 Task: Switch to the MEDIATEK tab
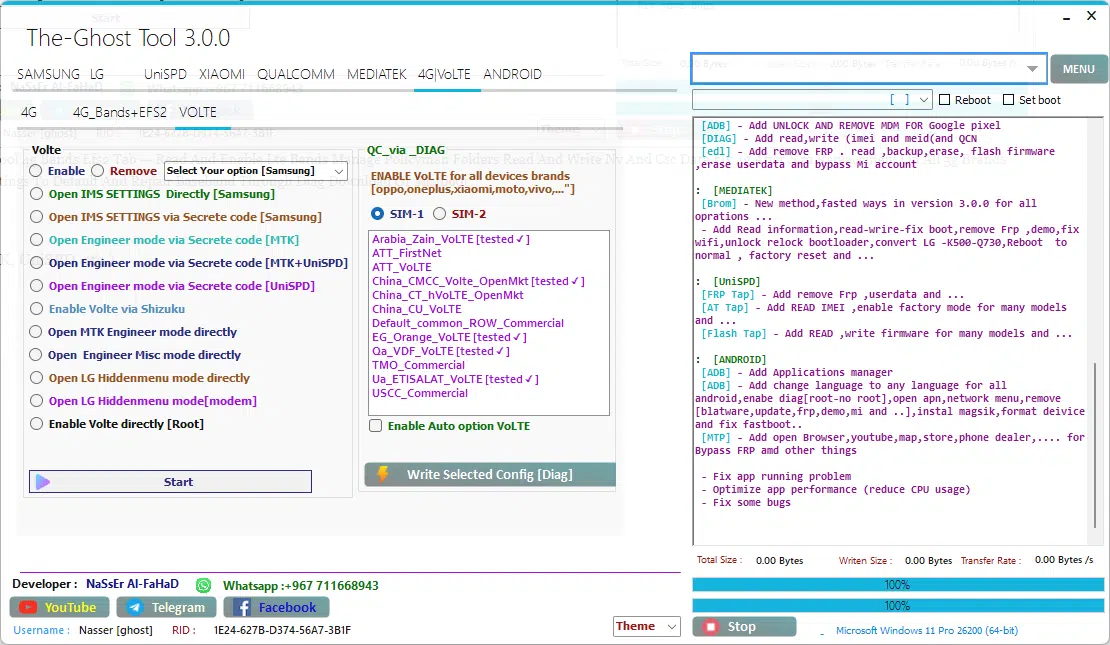pos(377,74)
